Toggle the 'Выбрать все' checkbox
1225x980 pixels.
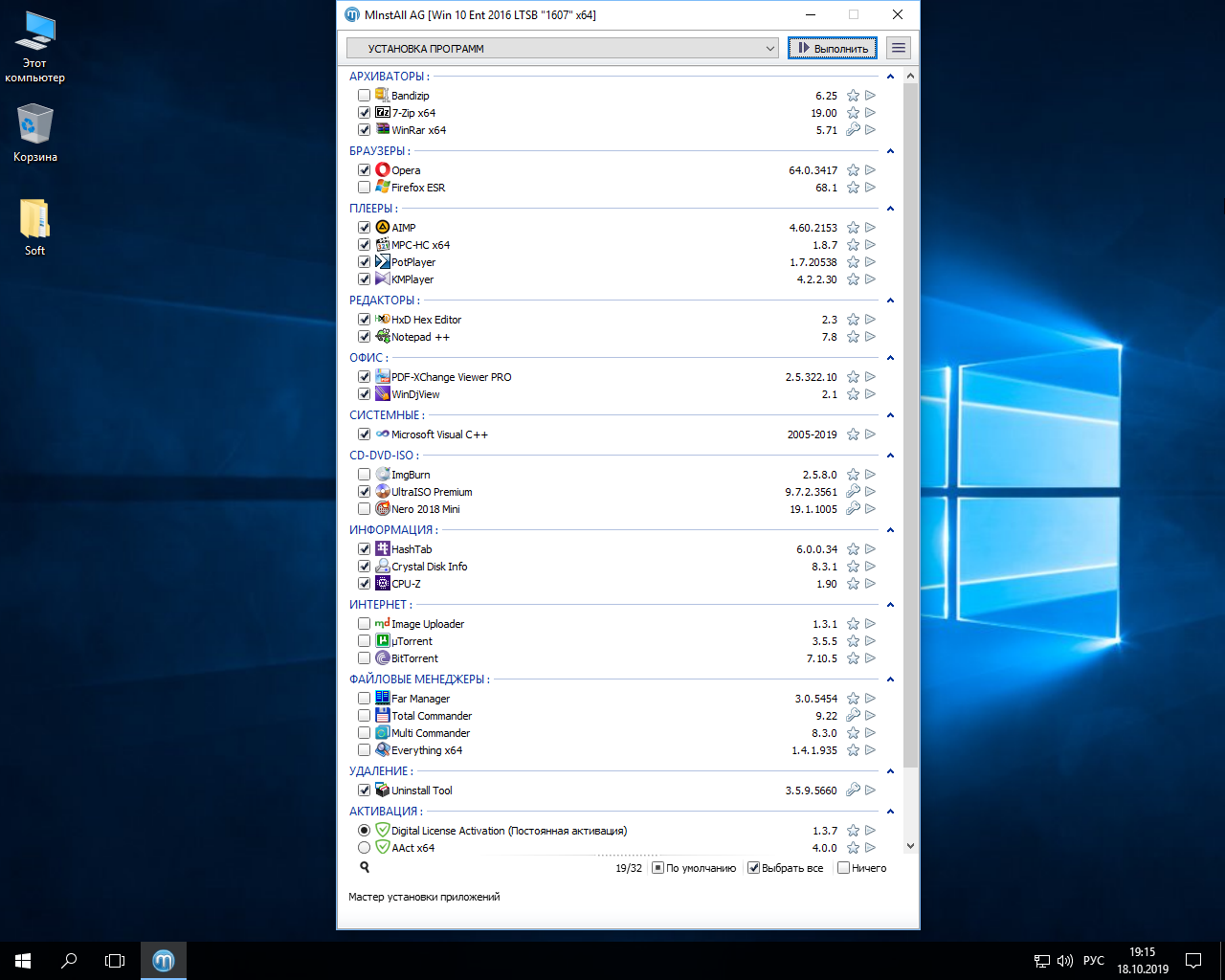753,868
